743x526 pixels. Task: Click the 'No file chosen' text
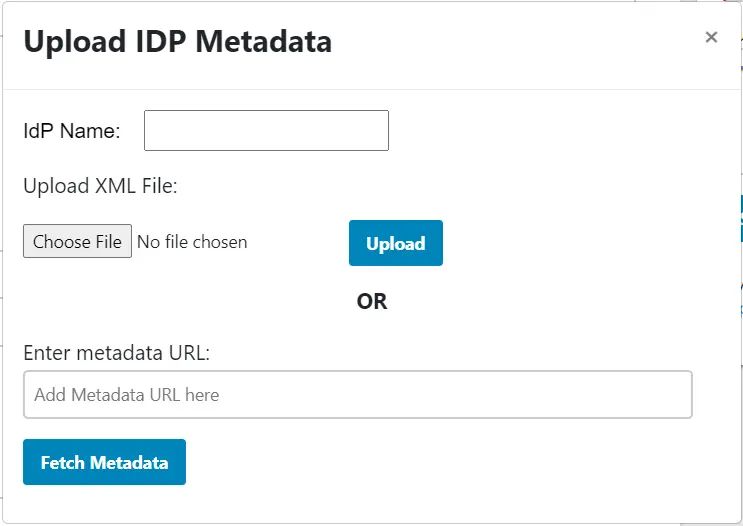[x=192, y=242]
